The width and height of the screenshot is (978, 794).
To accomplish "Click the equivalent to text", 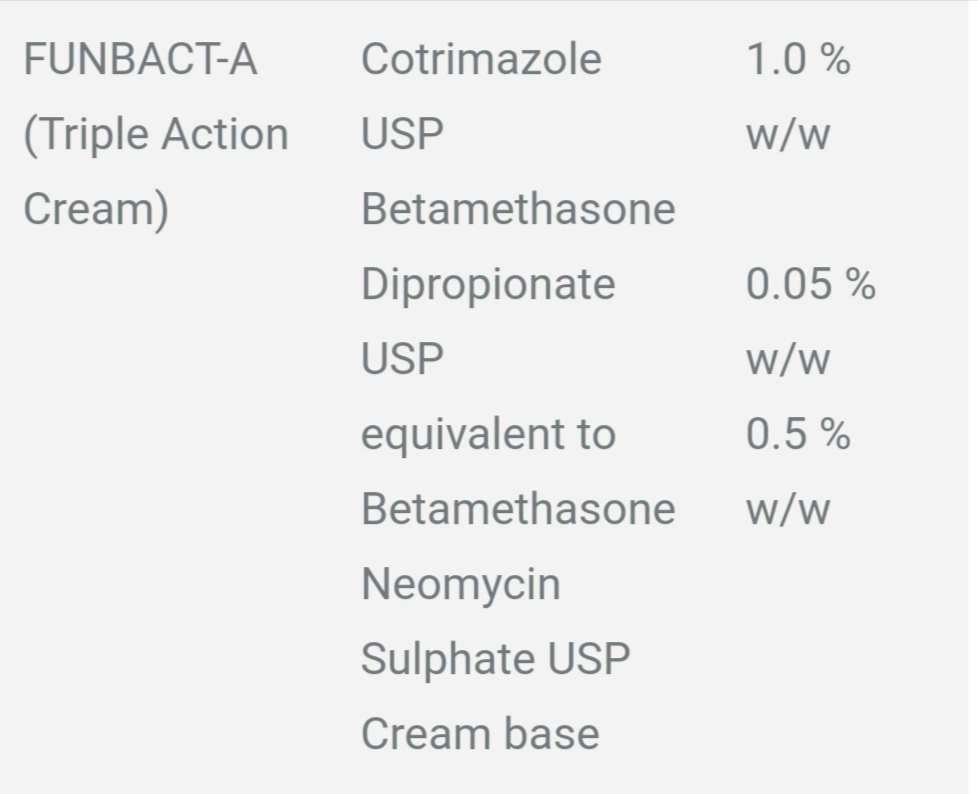I will [x=488, y=435].
